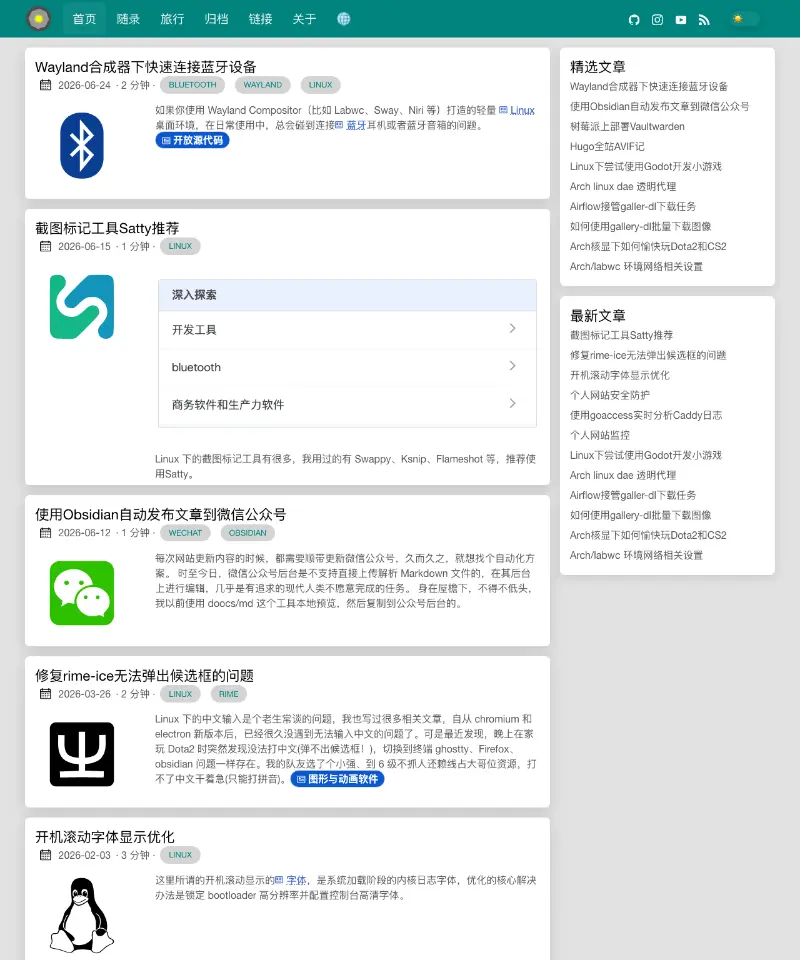This screenshot has width=800, height=960.
Task: Select the BLUETOOTH tag
Action: 192,85
